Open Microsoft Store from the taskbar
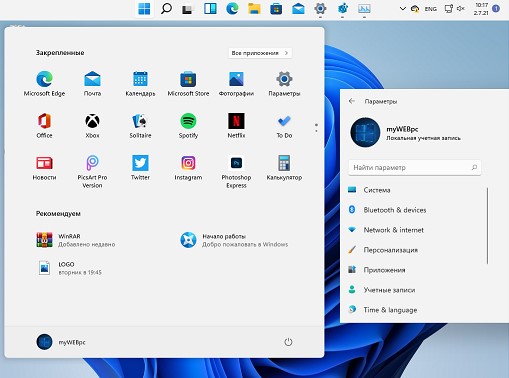This screenshot has width=509, height=378. 276,9
